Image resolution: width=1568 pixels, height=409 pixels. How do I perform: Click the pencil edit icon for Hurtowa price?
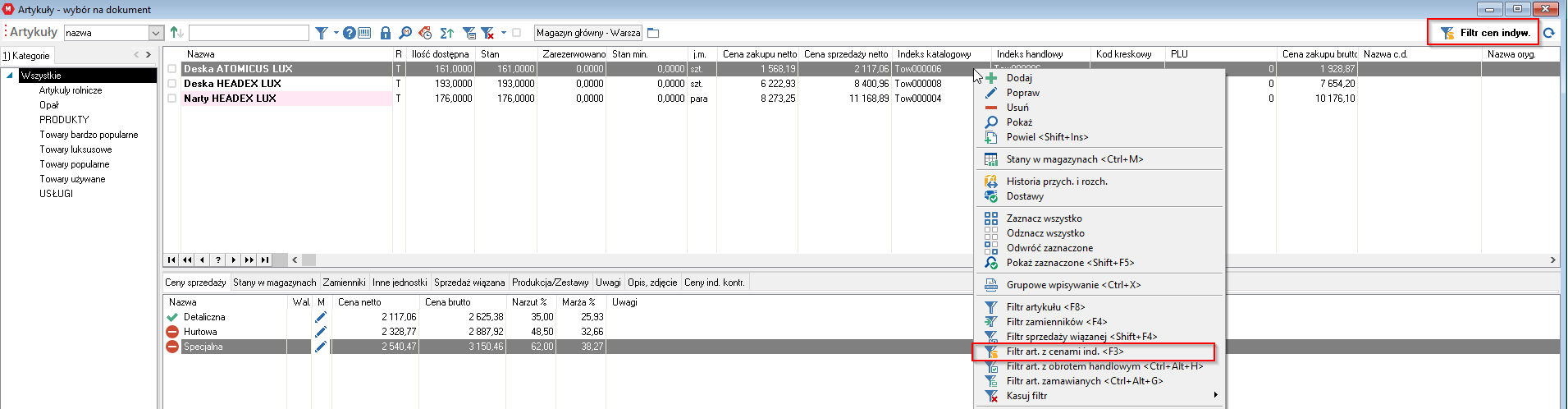321,332
